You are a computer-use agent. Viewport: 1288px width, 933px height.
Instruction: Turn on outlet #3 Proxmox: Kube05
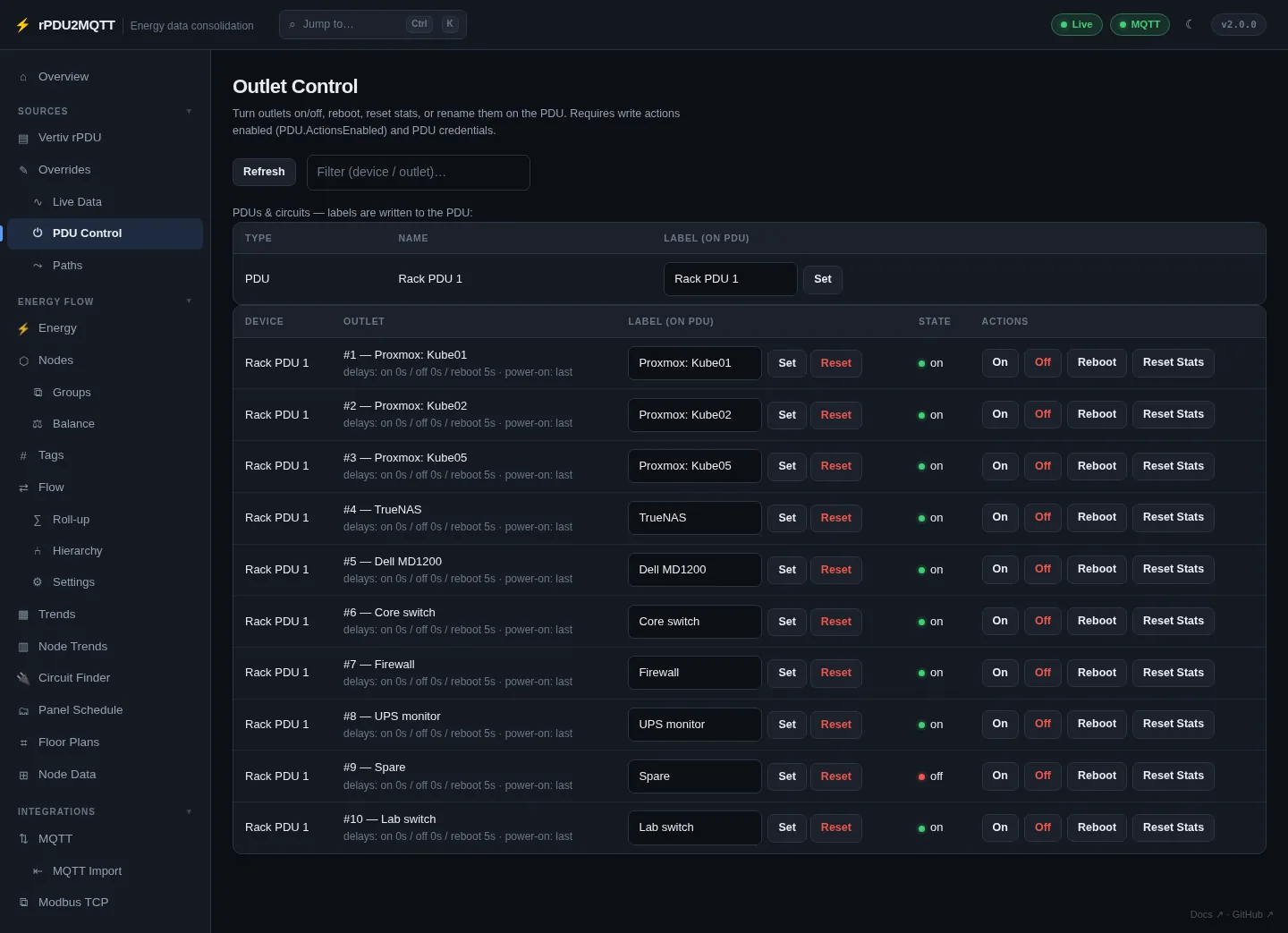point(1000,466)
